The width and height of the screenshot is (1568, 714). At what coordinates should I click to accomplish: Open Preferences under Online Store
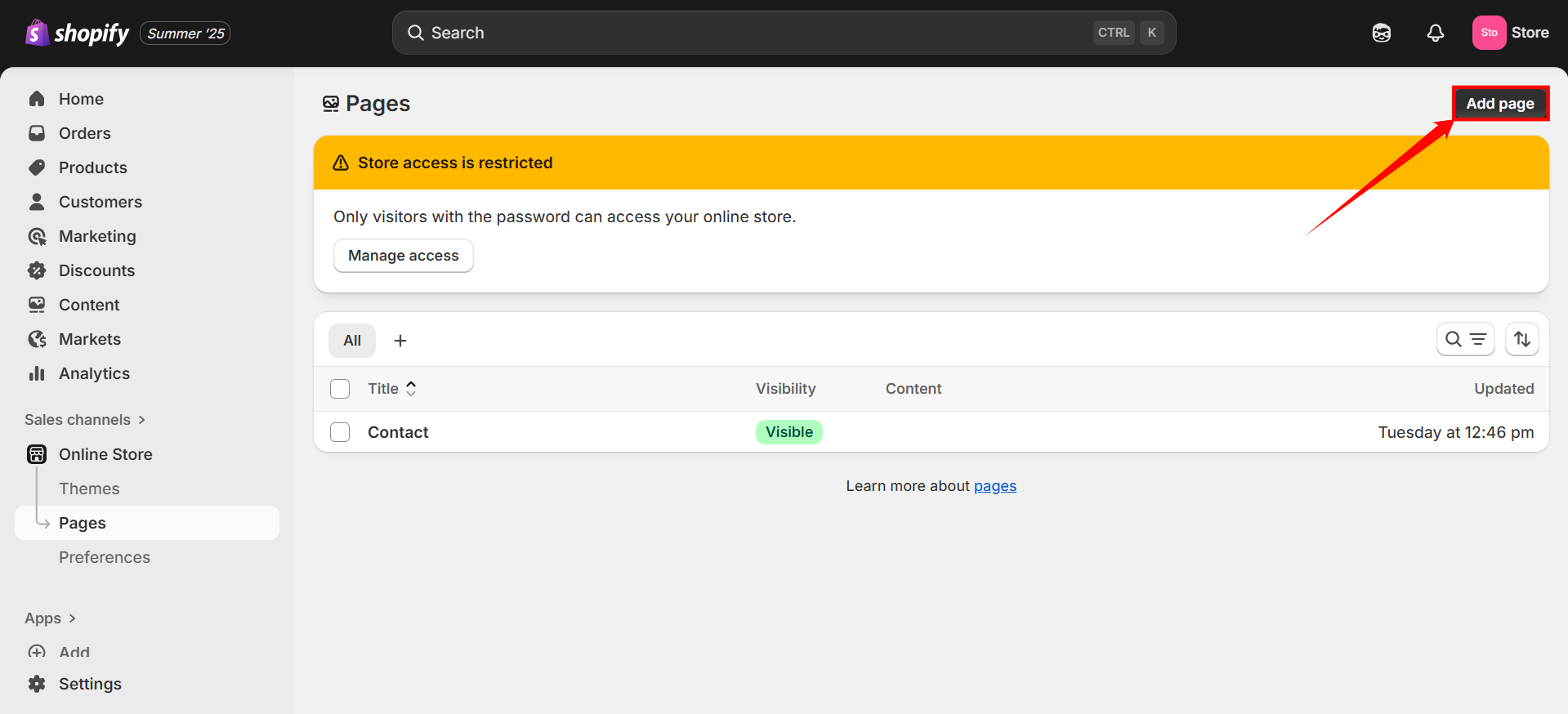105,557
